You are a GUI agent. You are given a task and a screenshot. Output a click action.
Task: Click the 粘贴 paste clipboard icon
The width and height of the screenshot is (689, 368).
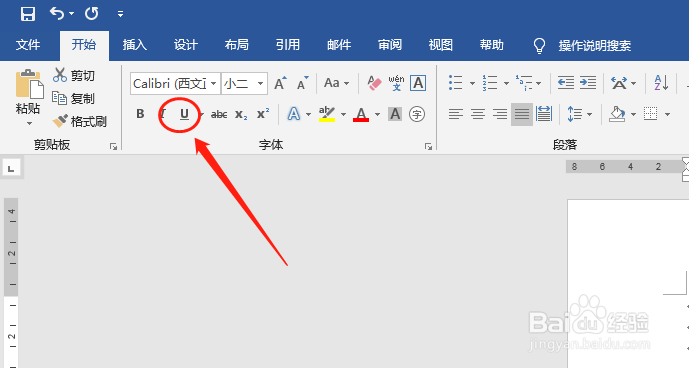[29, 84]
